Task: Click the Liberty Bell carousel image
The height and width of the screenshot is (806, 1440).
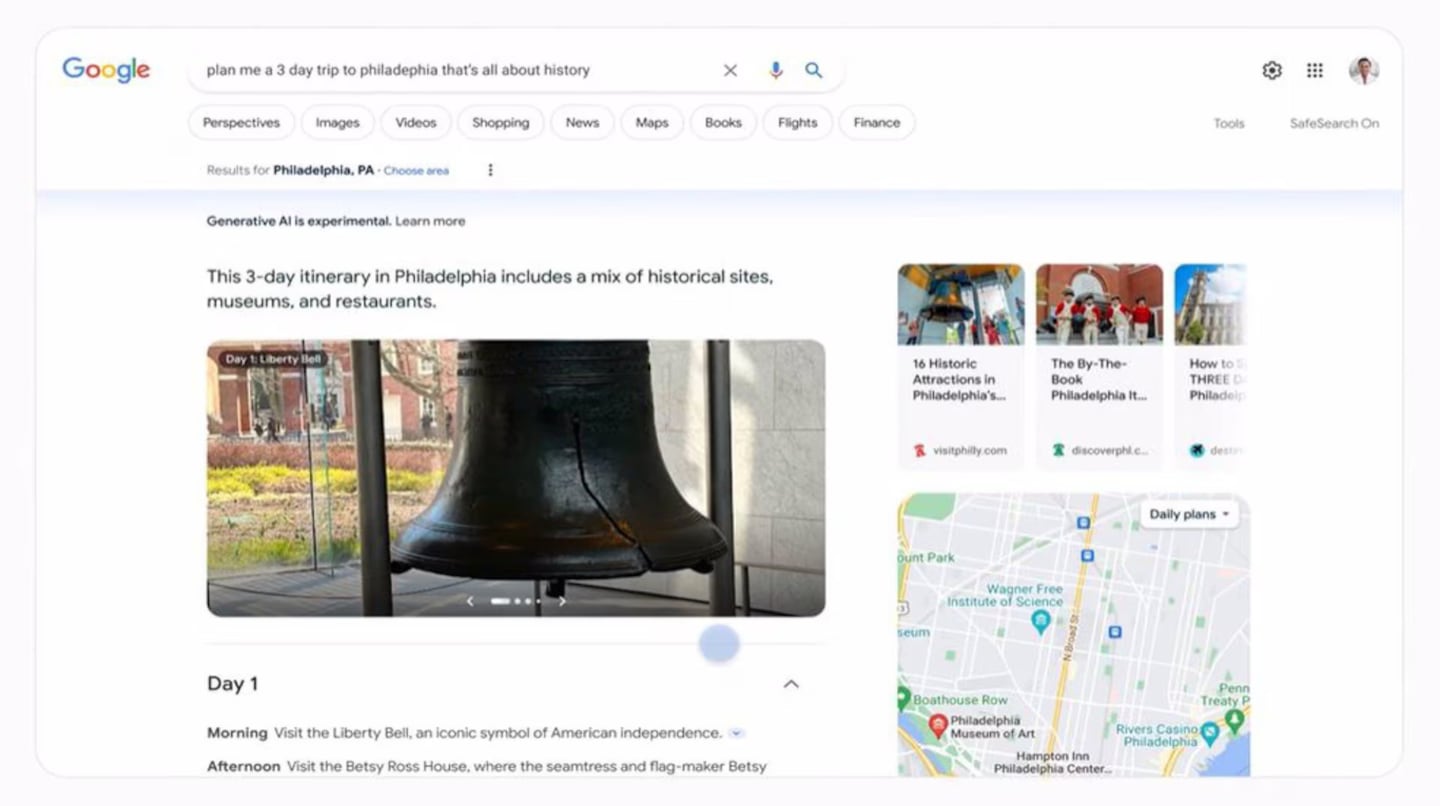Action: (x=516, y=478)
